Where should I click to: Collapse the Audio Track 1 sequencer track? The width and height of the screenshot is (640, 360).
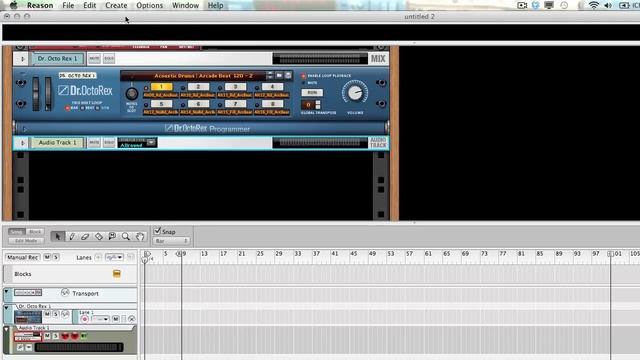click(7, 329)
